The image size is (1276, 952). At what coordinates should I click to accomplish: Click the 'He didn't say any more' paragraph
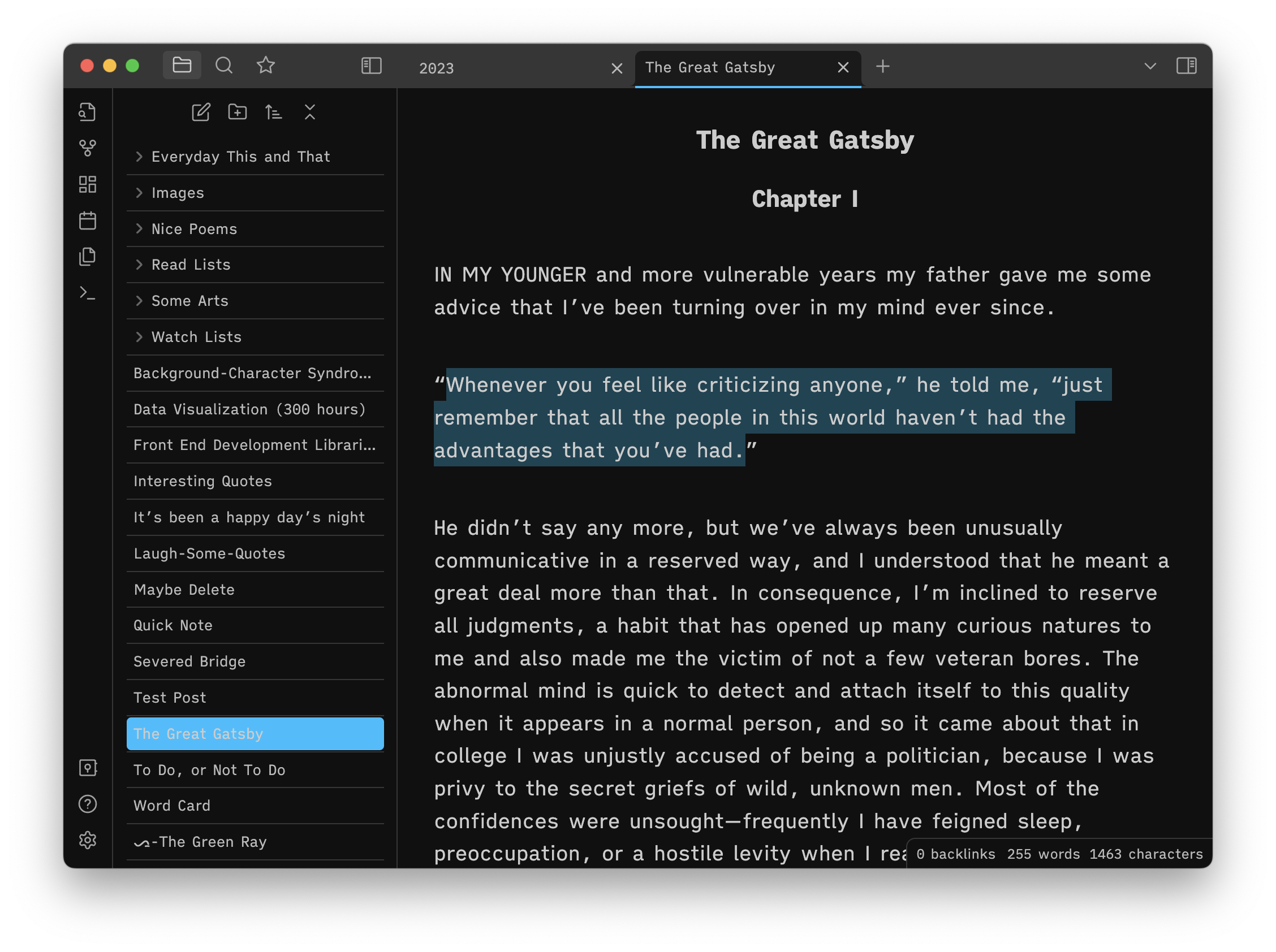tap(801, 690)
